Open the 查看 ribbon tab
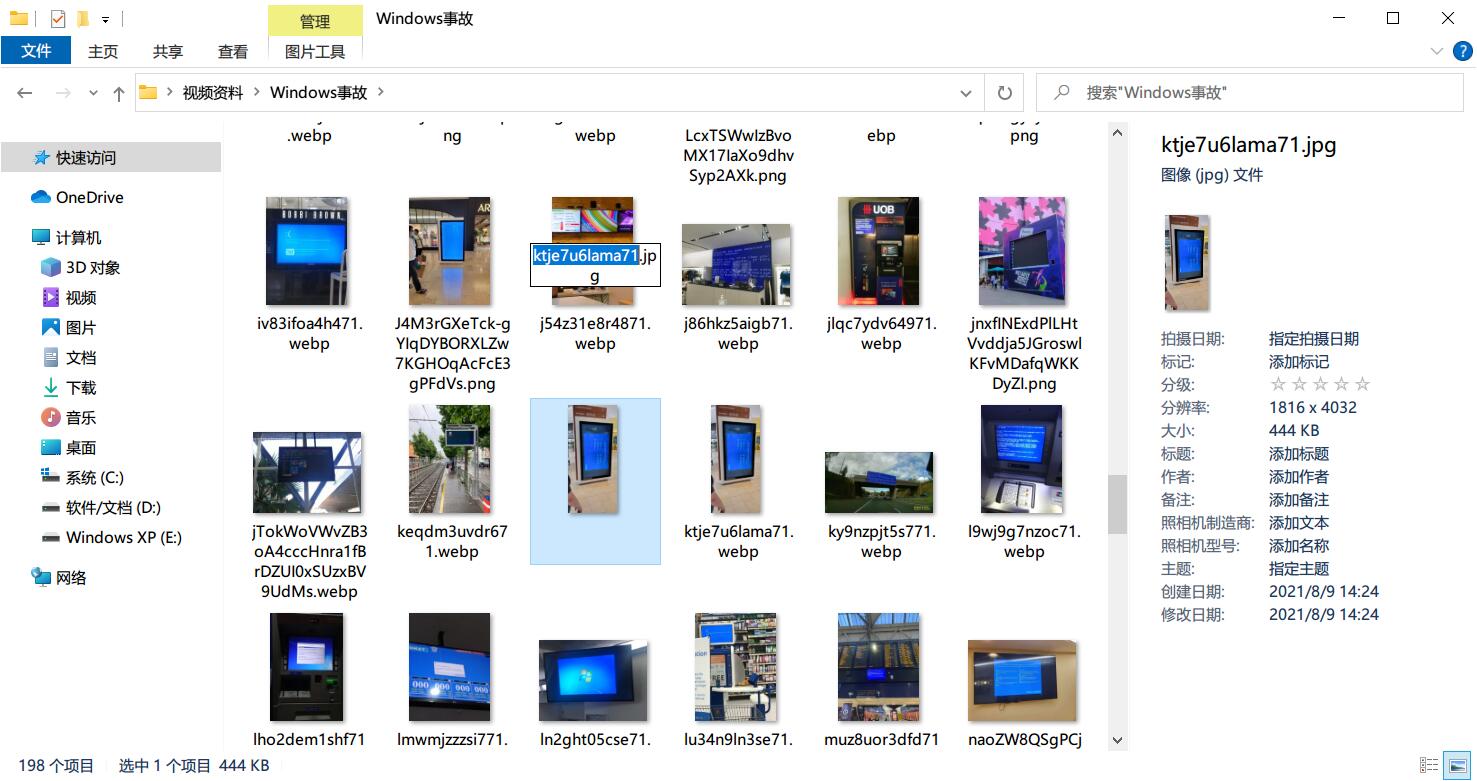The image size is (1477, 781). coord(232,51)
